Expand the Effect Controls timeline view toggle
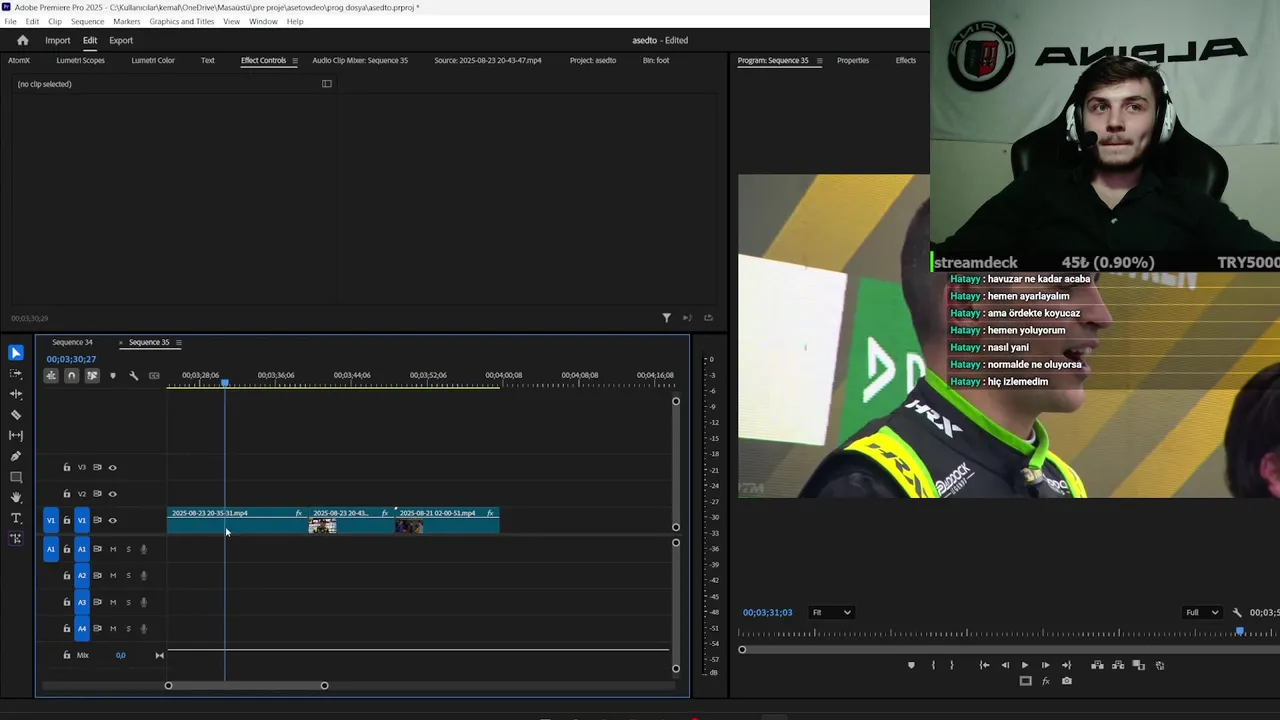 click(326, 84)
